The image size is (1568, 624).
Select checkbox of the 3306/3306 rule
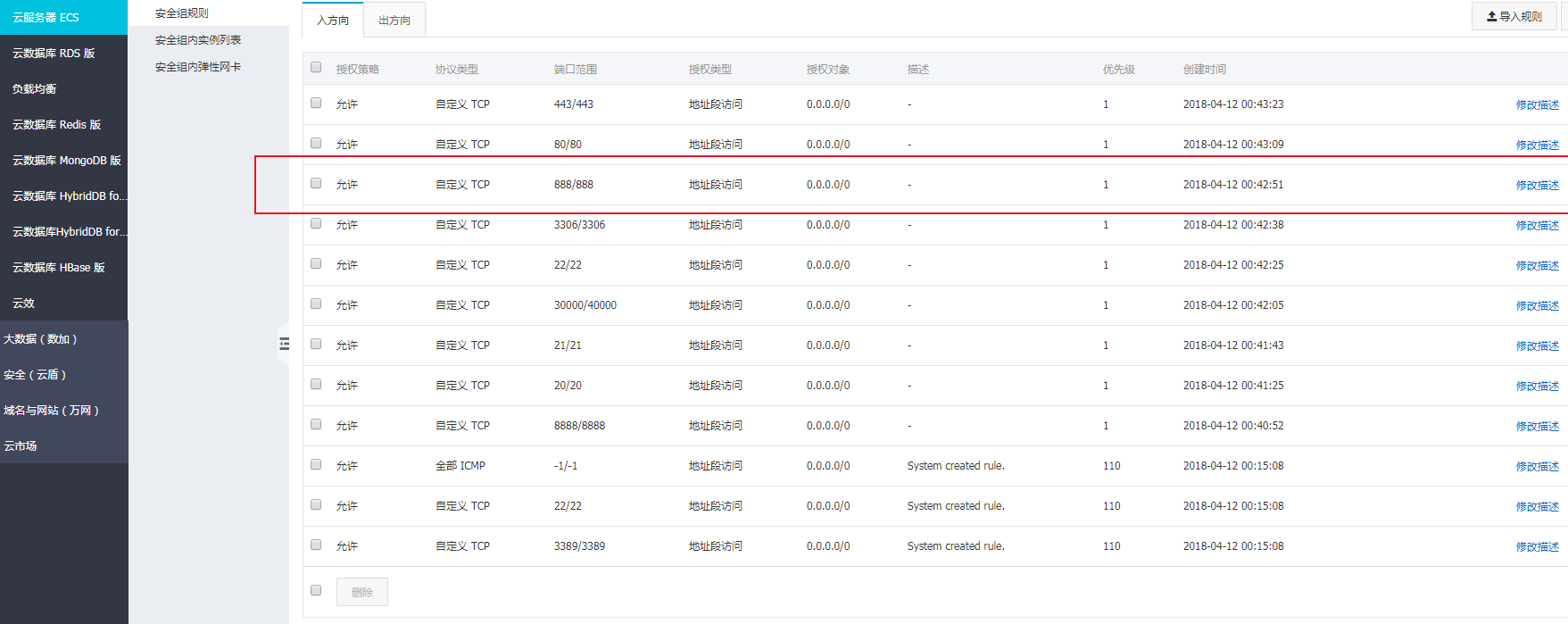(x=316, y=224)
